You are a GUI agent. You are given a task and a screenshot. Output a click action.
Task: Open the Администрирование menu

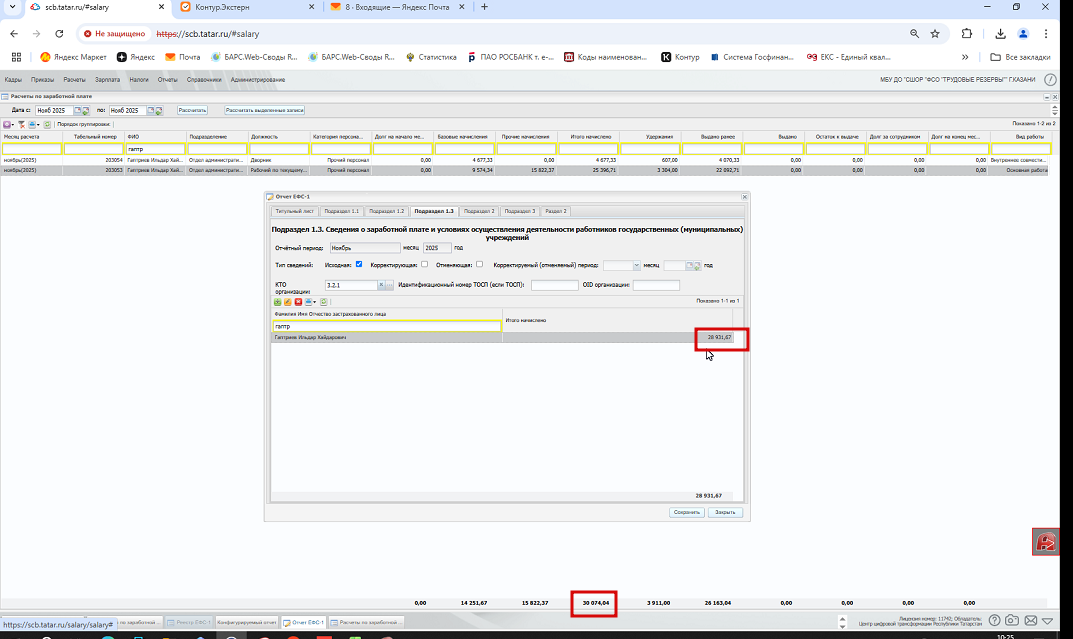[x=258, y=79]
